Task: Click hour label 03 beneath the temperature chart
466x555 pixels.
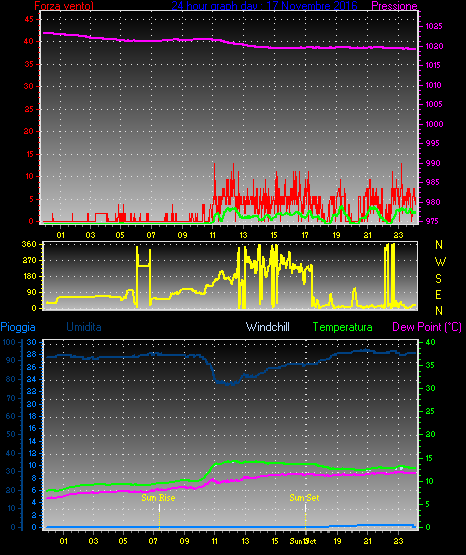Action: pos(93,541)
